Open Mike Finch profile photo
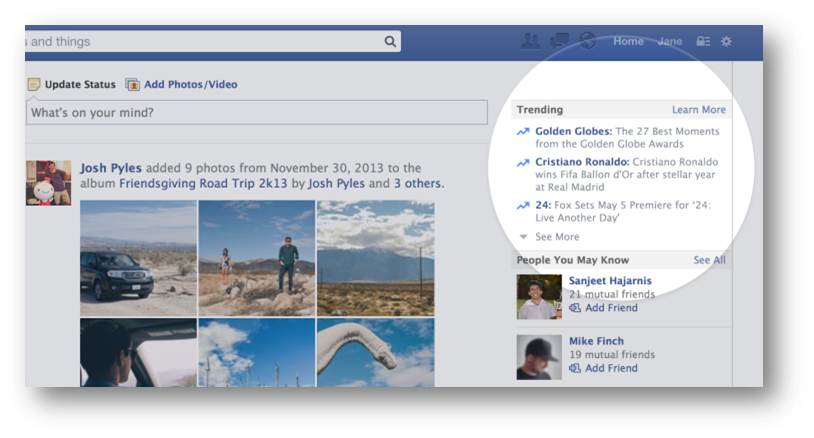Screen dimensions: 814x438 coord(539,357)
